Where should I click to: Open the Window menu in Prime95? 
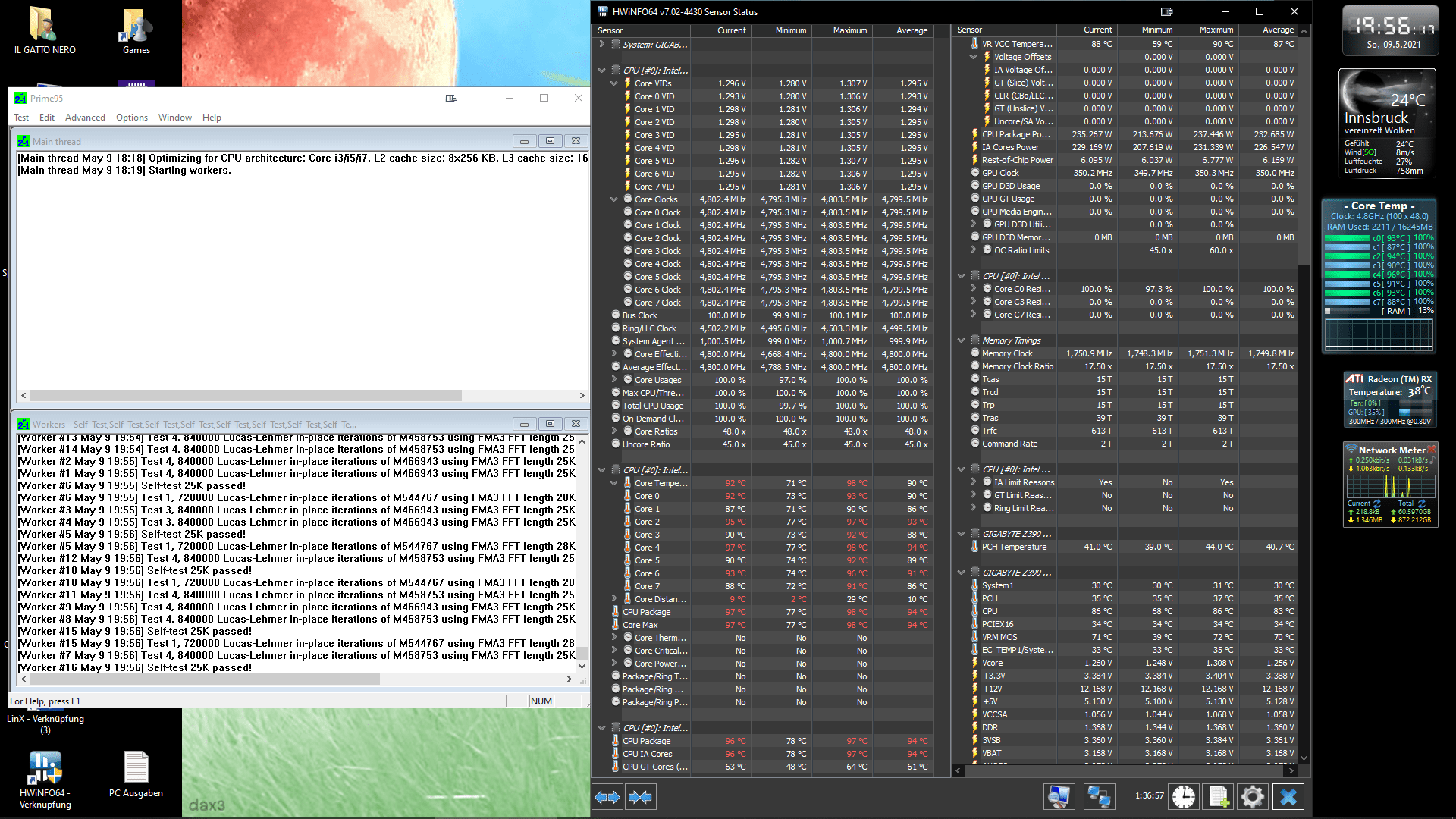pos(175,118)
